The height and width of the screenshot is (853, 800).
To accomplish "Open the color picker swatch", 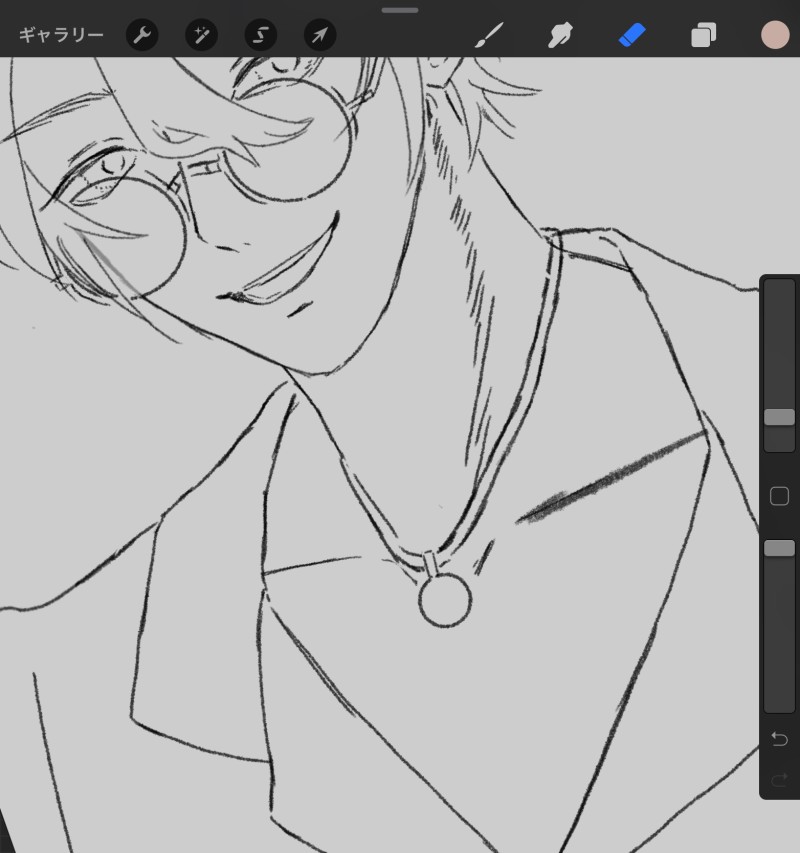I will [x=775, y=35].
